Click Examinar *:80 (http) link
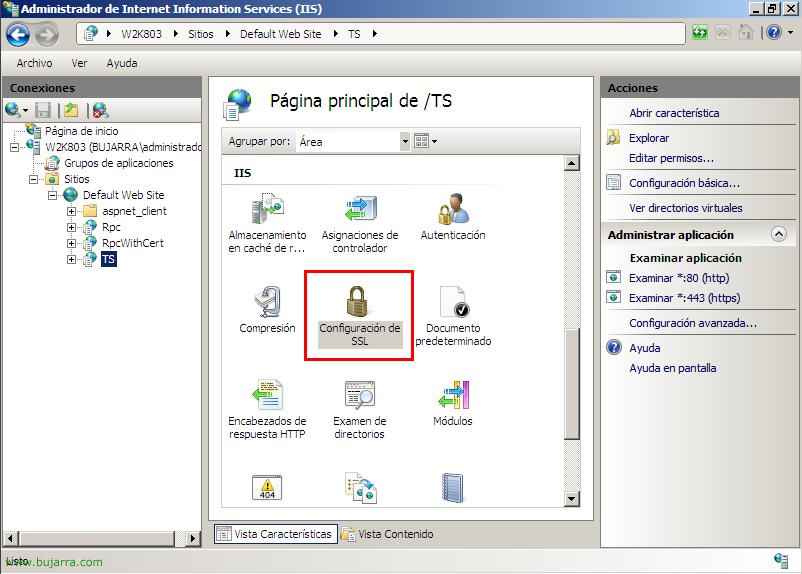The width and height of the screenshot is (802, 574). (679, 278)
